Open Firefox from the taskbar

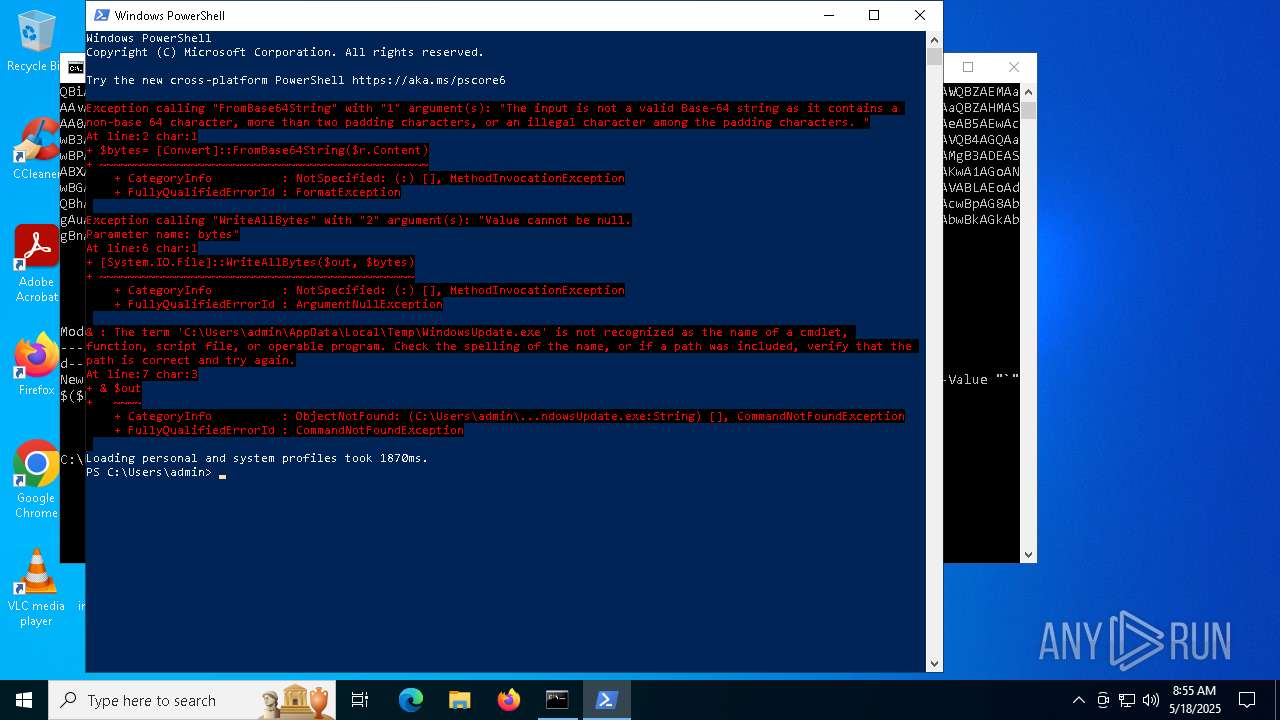tap(508, 700)
